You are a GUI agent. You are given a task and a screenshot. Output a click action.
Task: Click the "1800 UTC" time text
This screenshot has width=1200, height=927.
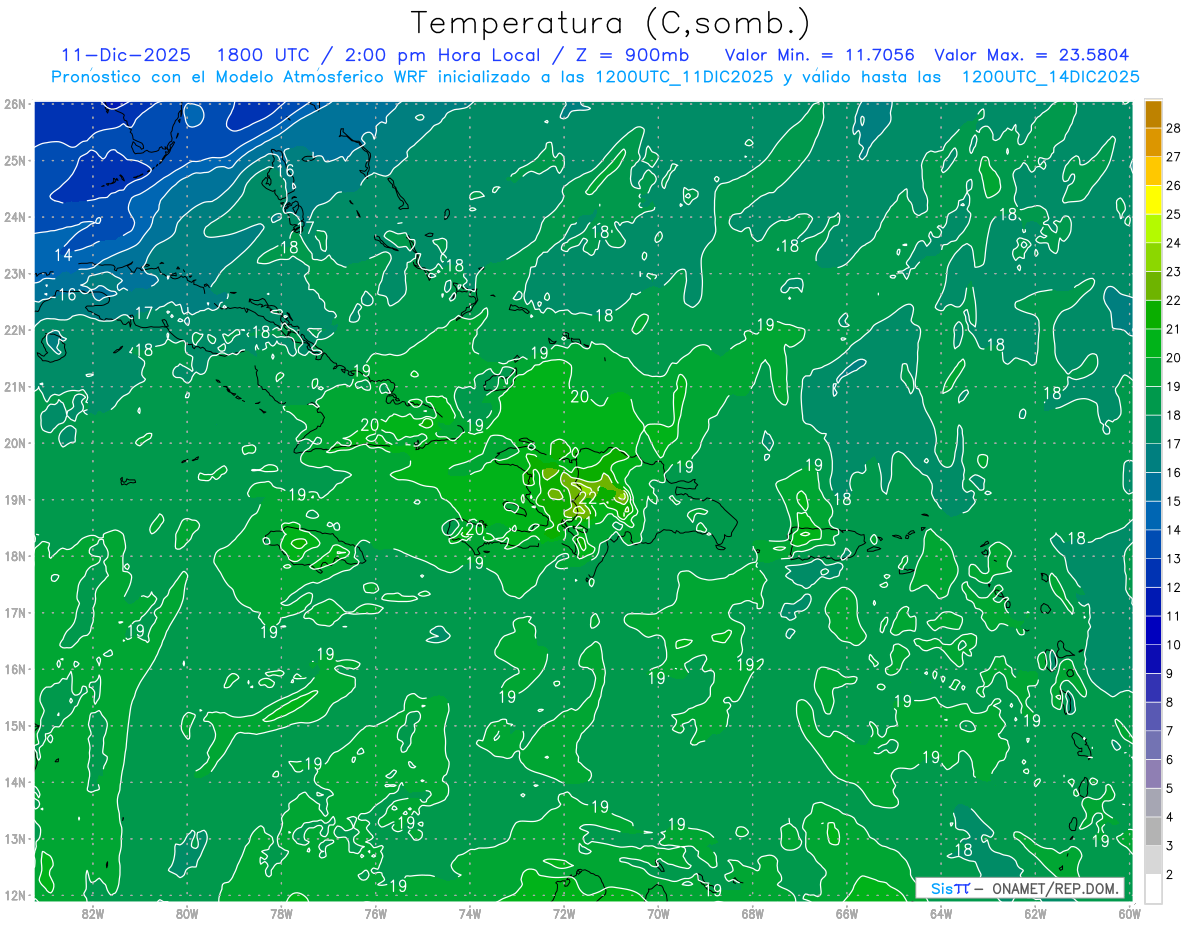point(263,55)
